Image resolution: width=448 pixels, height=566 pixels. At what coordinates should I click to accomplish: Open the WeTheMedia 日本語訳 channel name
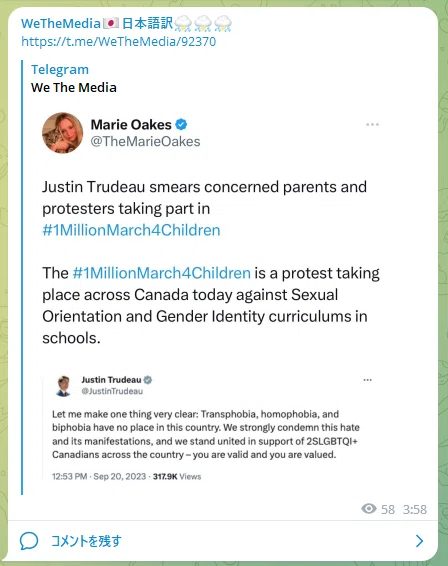point(126,23)
